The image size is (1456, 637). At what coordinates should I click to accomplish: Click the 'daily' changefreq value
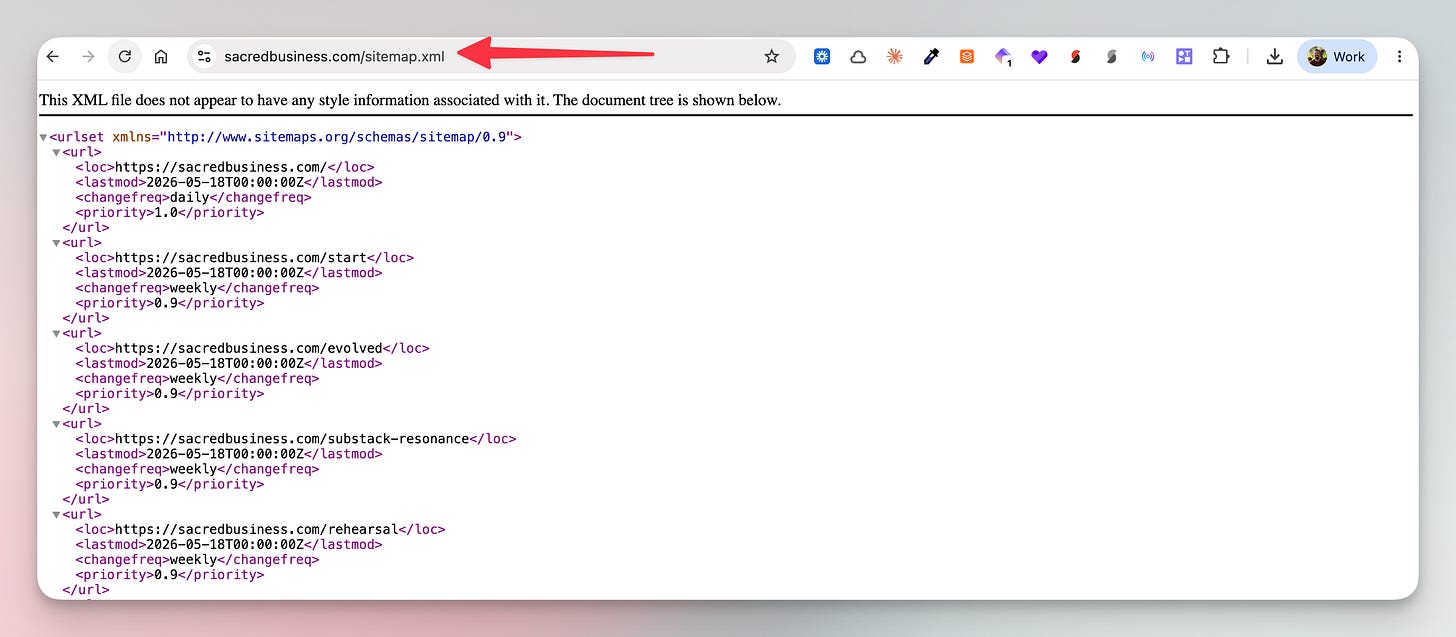(x=189, y=197)
